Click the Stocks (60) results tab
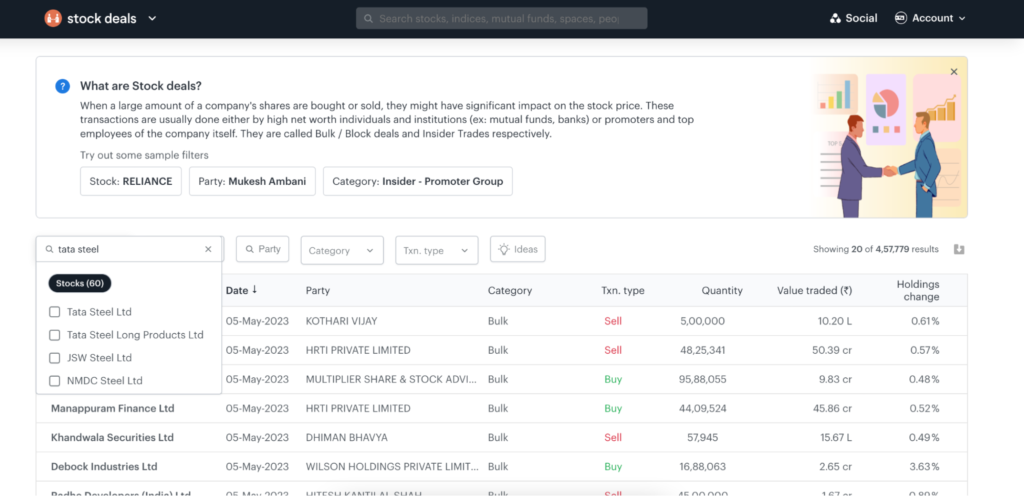 [x=80, y=283]
